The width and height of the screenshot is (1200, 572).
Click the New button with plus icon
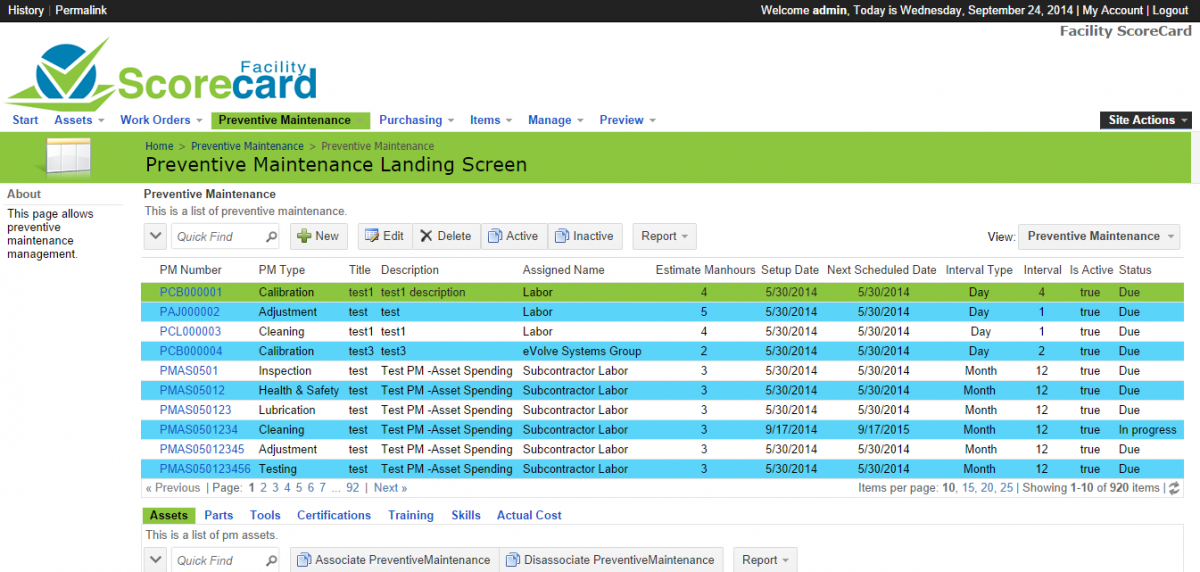(318, 237)
